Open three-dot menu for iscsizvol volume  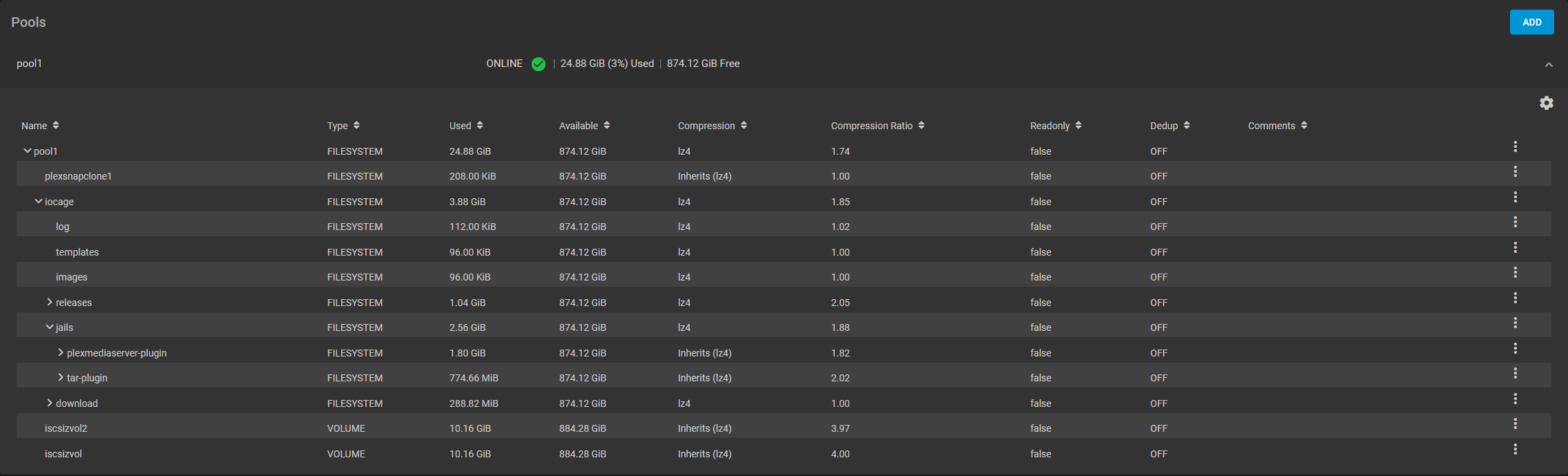(x=1515, y=449)
